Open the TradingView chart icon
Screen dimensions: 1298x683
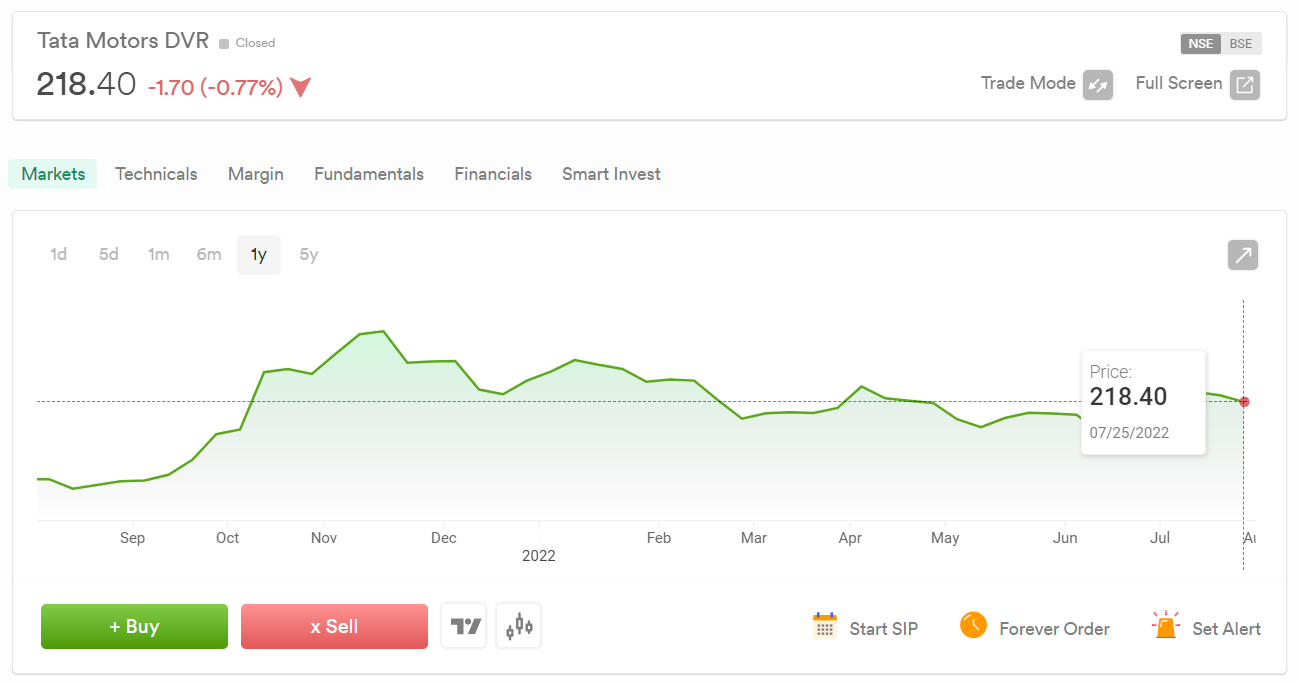pos(464,627)
